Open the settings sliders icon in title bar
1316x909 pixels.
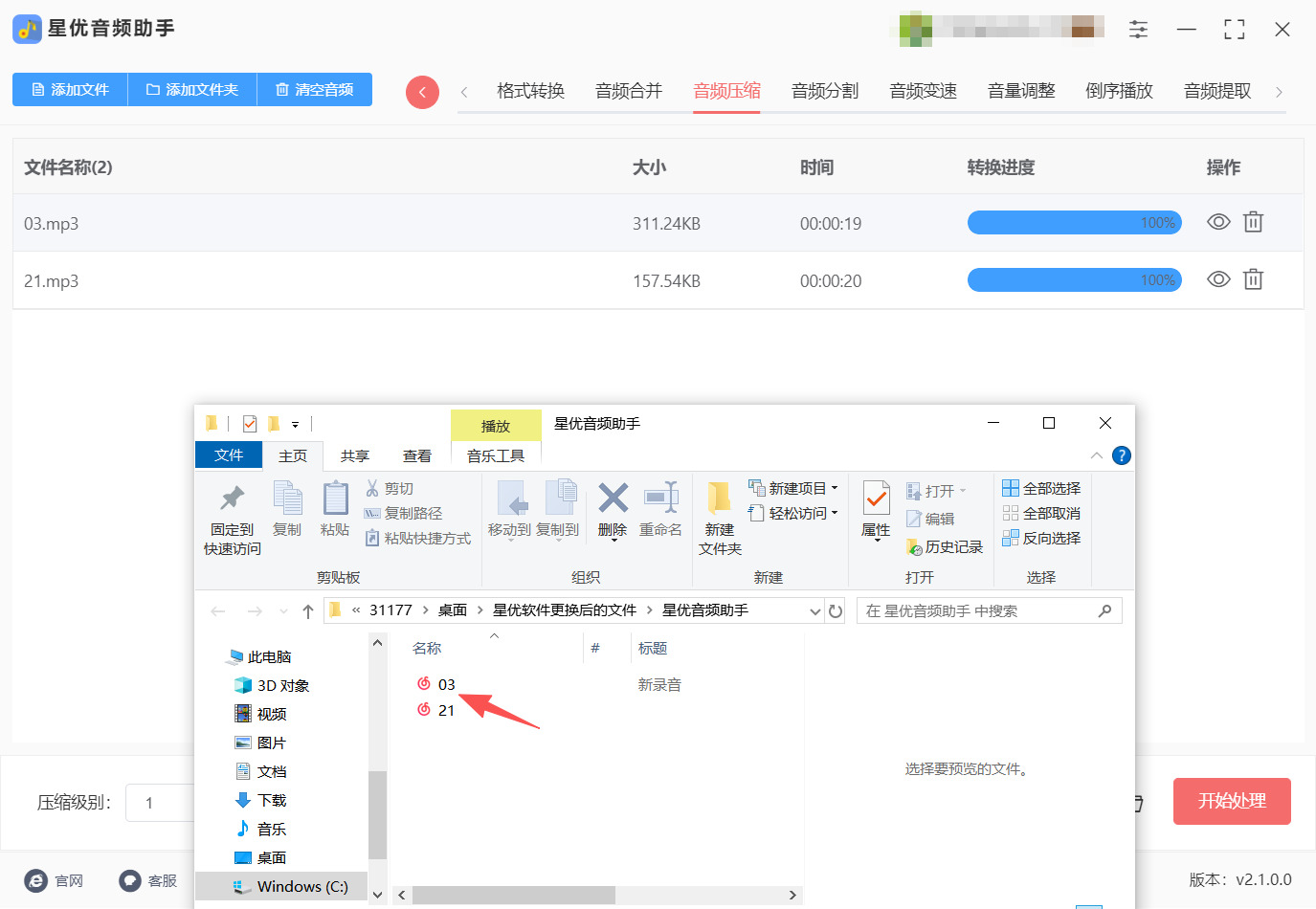tap(1138, 29)
